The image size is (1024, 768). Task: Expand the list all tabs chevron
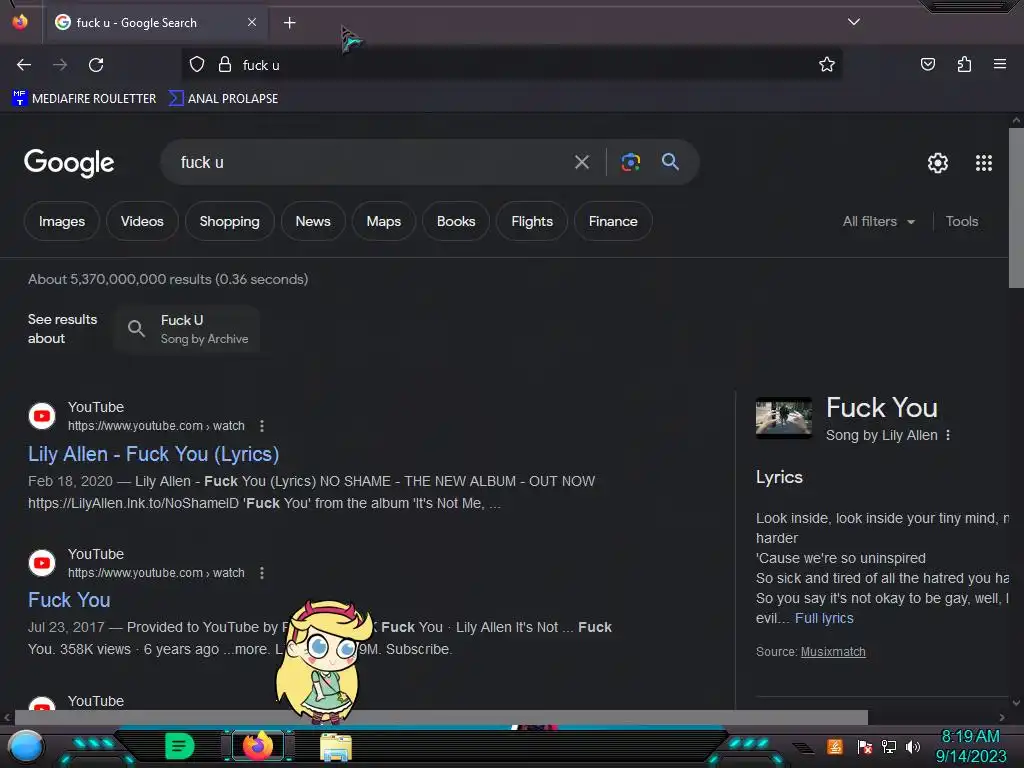[854, 22]
